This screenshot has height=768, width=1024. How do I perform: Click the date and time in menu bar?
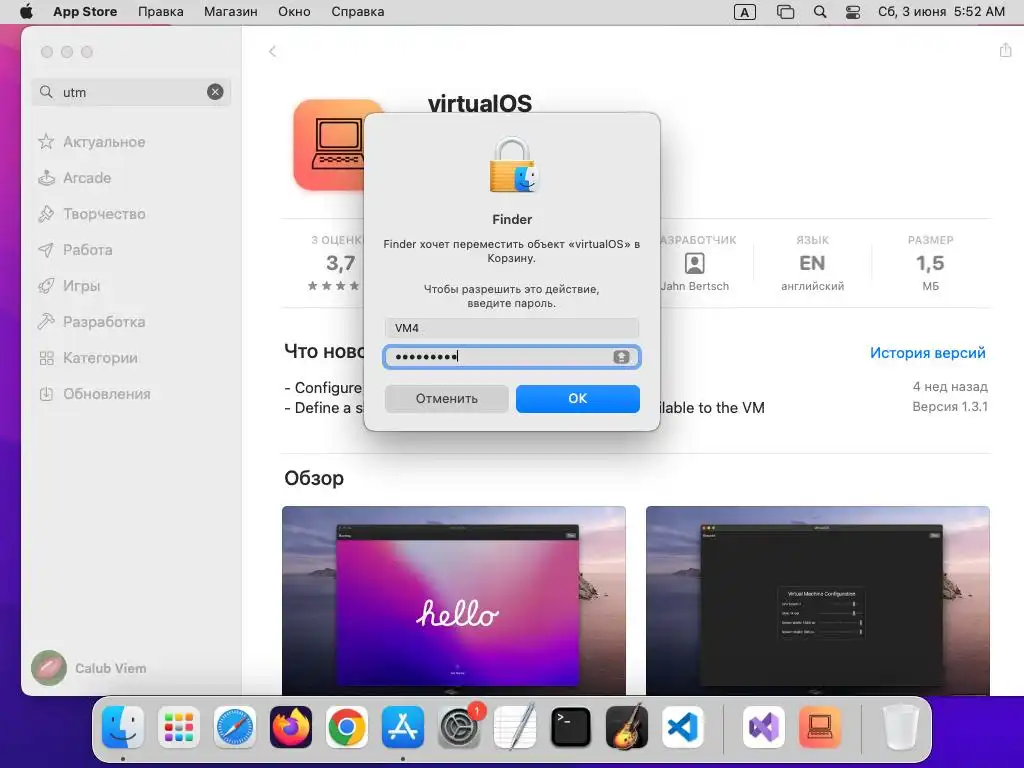tap(941, 12)
